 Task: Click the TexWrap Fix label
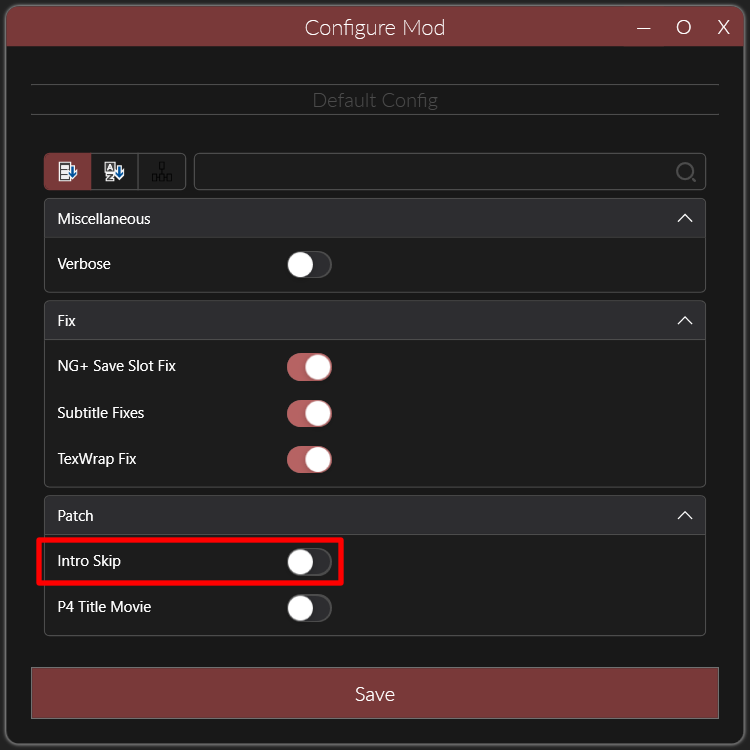pyautogui.click(x=97, y=459)
